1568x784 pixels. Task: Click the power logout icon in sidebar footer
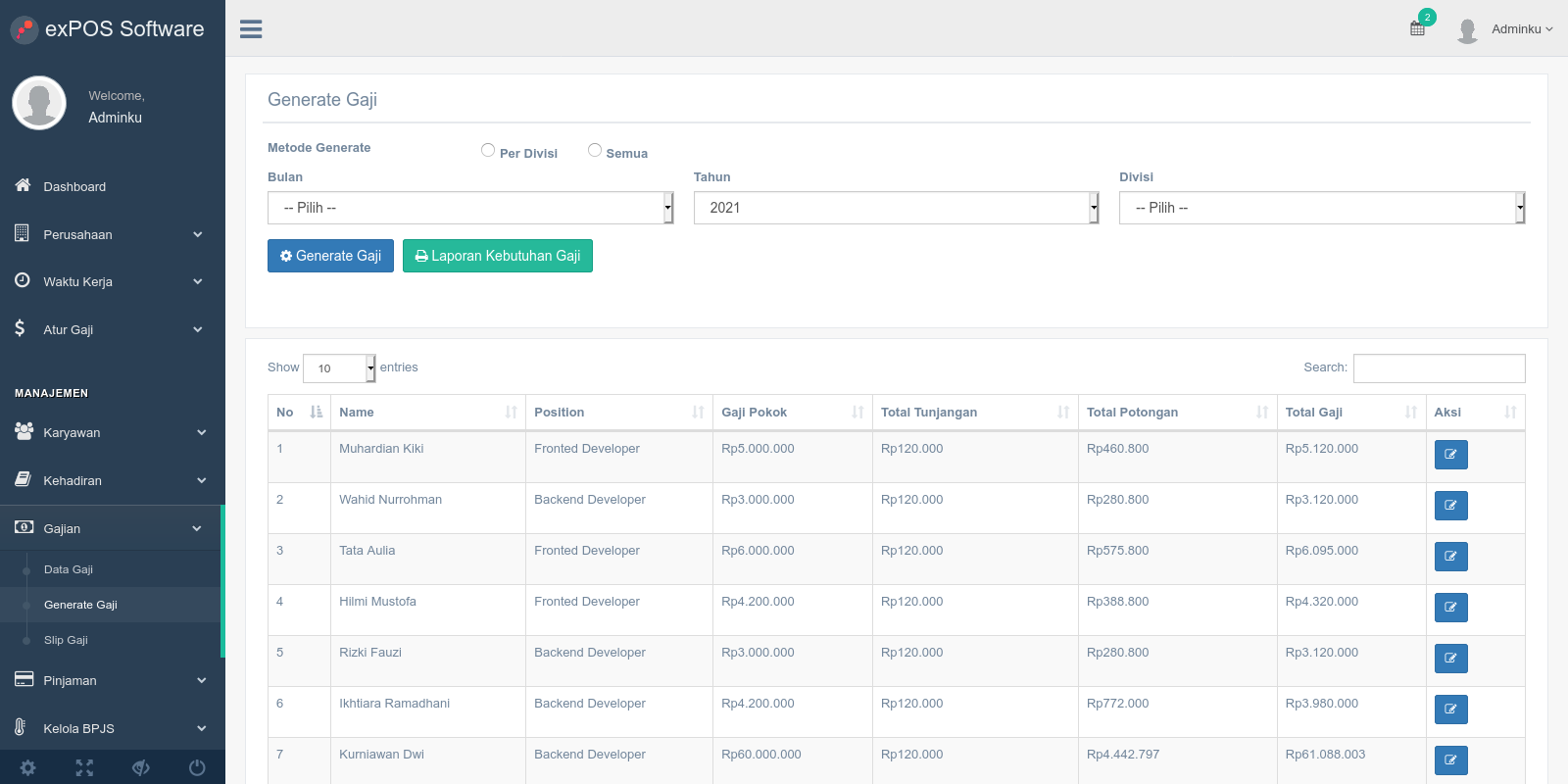[197, 767]
